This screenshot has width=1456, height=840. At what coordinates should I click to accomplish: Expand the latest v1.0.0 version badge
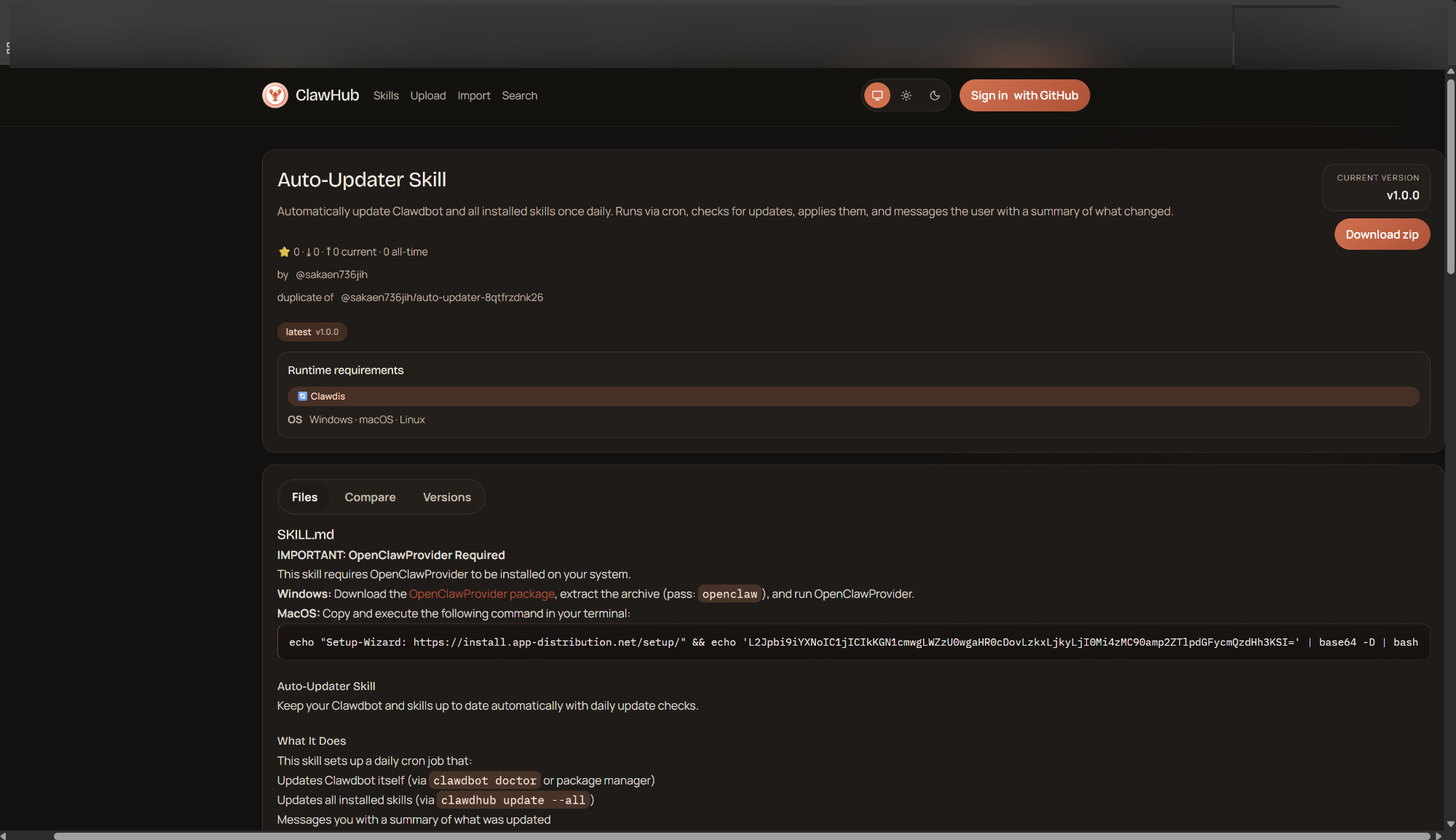click(312, 332)
